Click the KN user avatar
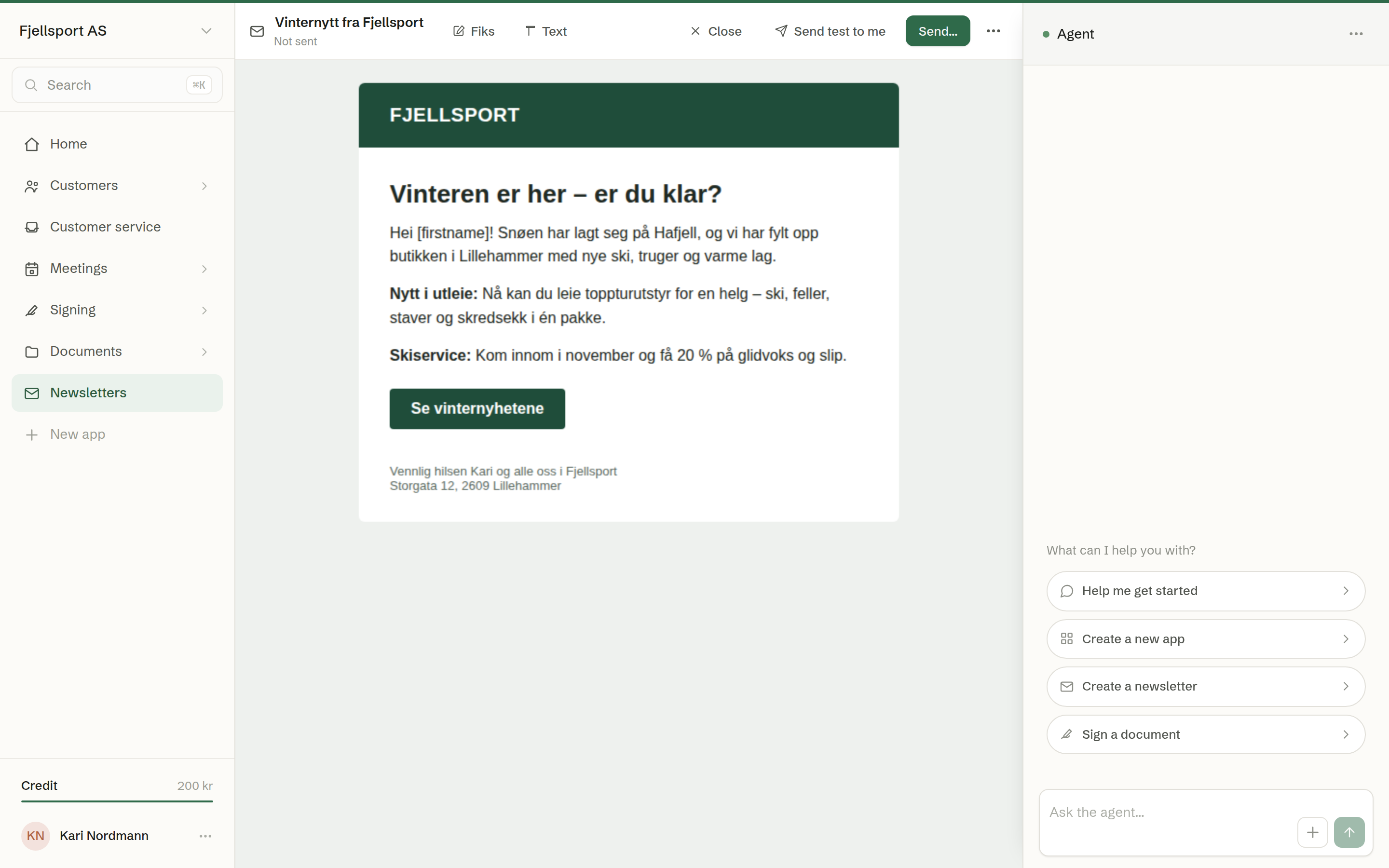The height and width of the screenshot is (868, 1389). point(36,836)
